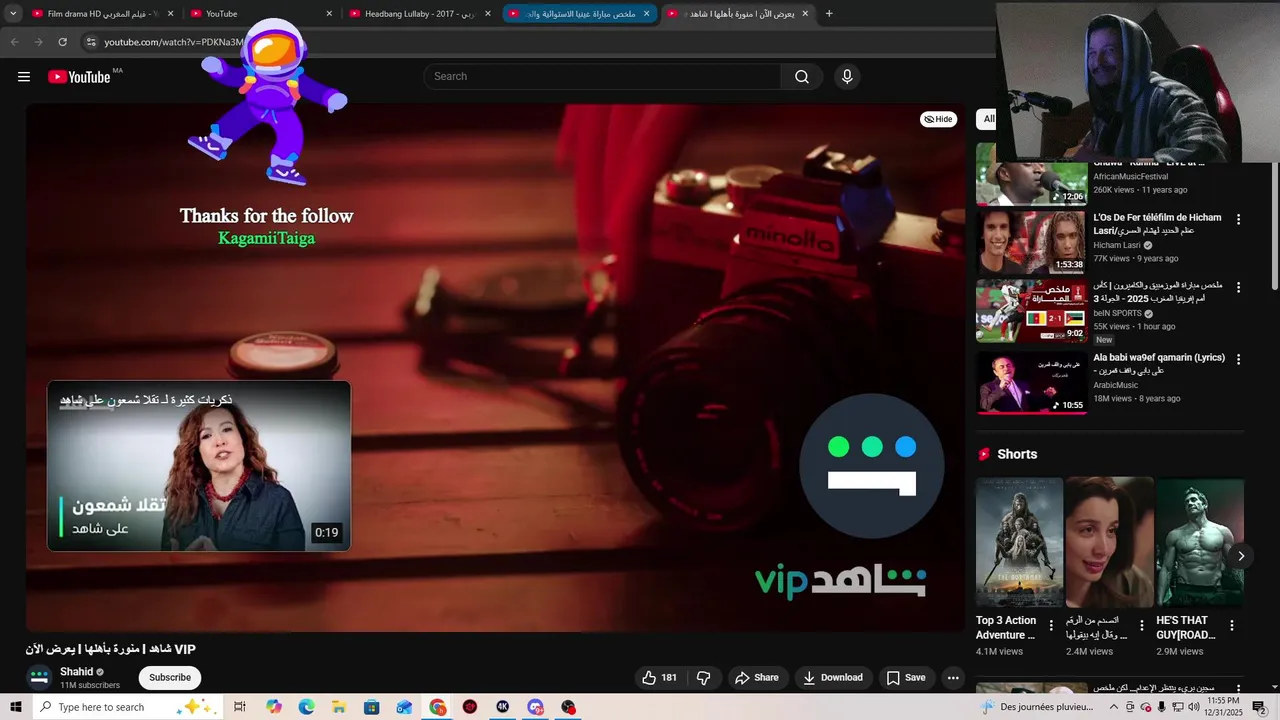This screenshot has height=720, width=1280.
Task: Show hidden system tray icons
Action: [x=1114, y=707]
